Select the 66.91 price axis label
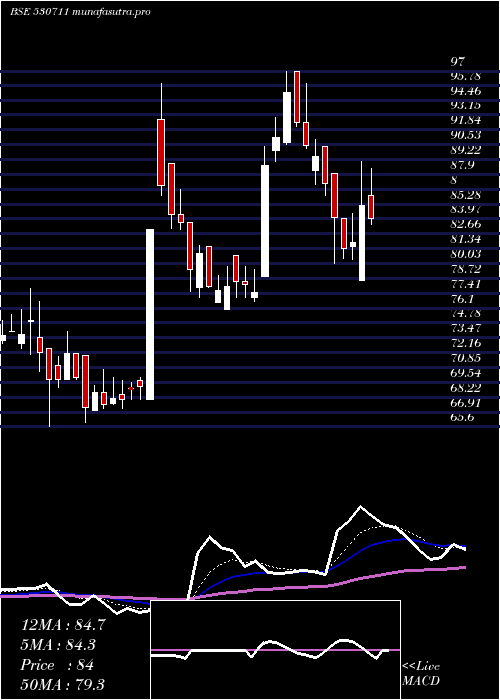This screenshot has height=700, width=500. [465, 403]
